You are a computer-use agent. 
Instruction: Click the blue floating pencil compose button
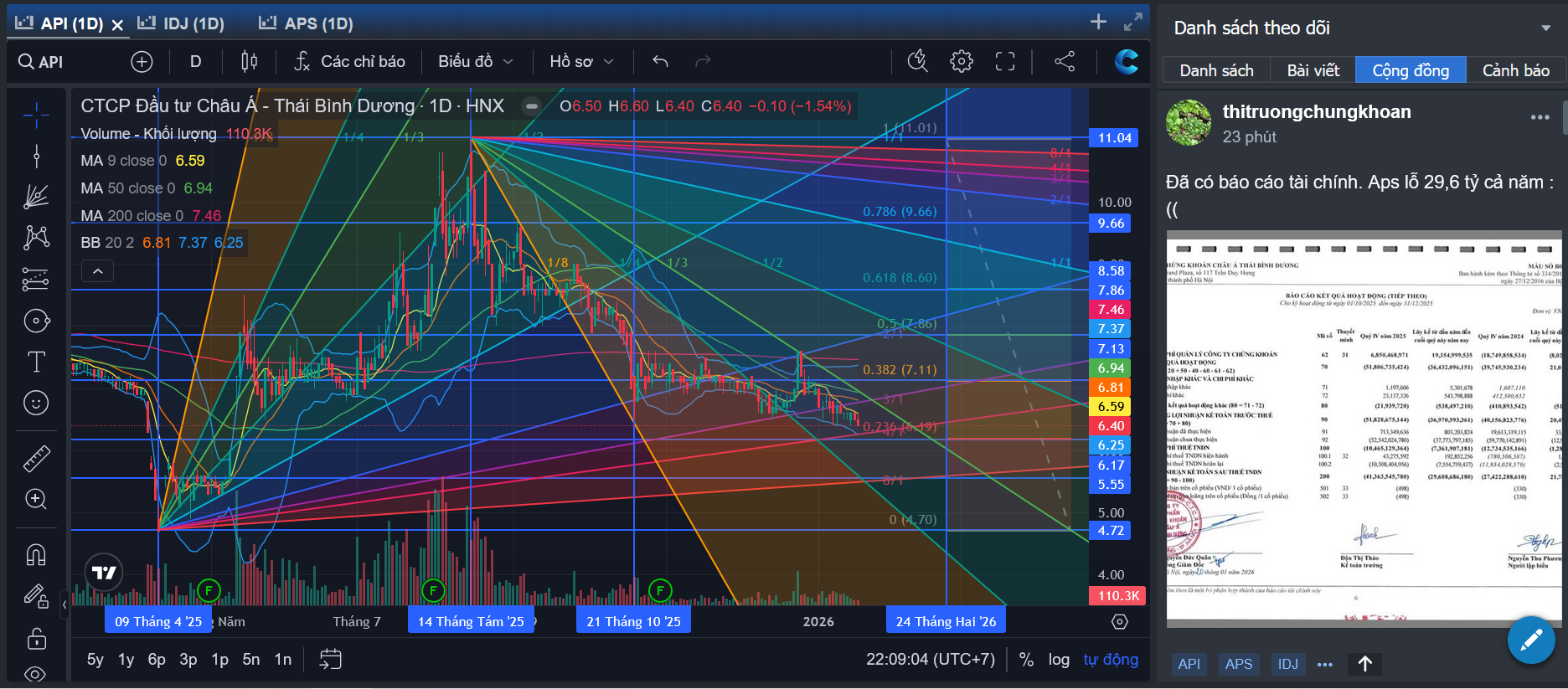click(x=1531, y=640)
